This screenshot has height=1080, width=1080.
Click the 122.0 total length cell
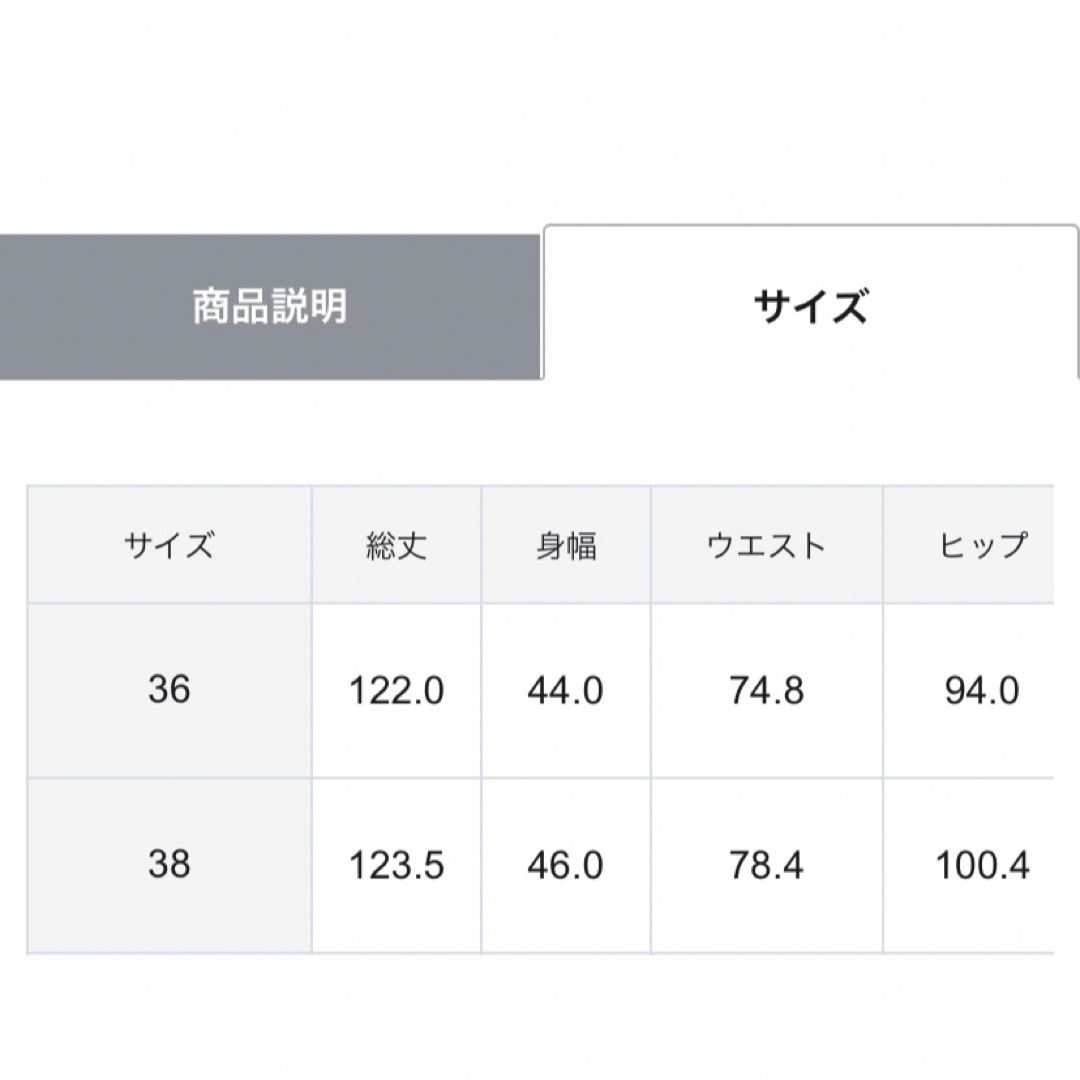(397, 691)
